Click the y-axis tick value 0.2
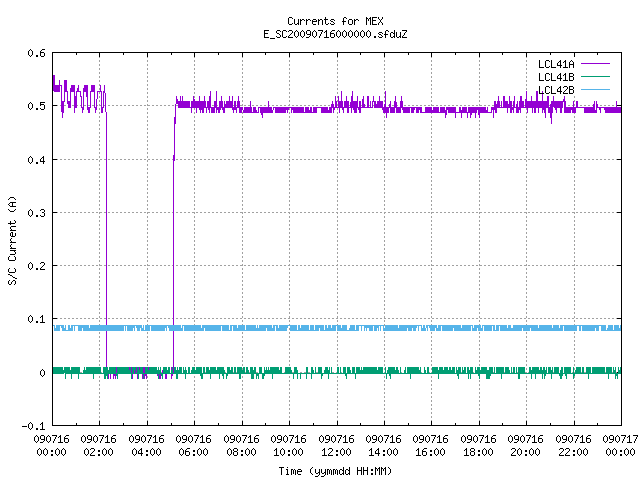This screenshot has height=480, width=640. (x=36, y=266)
